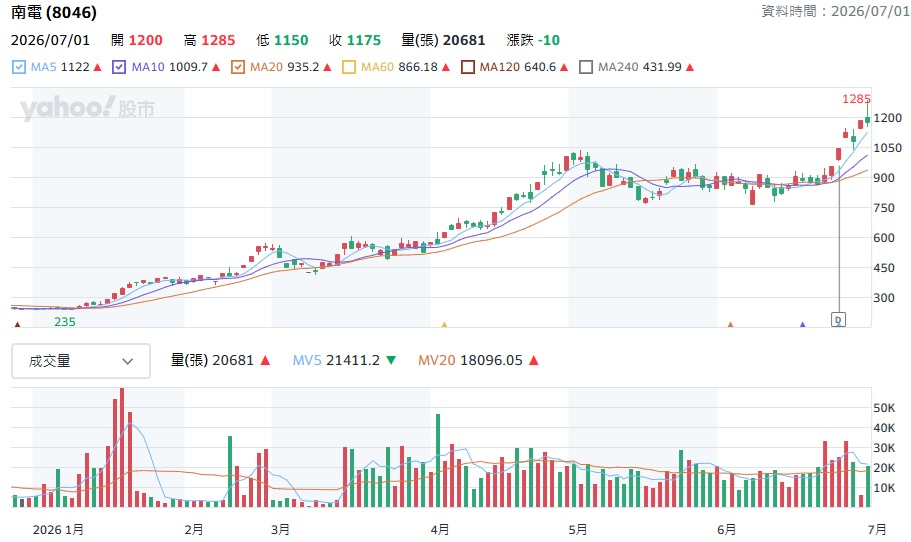This screenshot has width=911, height=542.
Task: Click the 南電 (8046) stock title
Action: 54,12
